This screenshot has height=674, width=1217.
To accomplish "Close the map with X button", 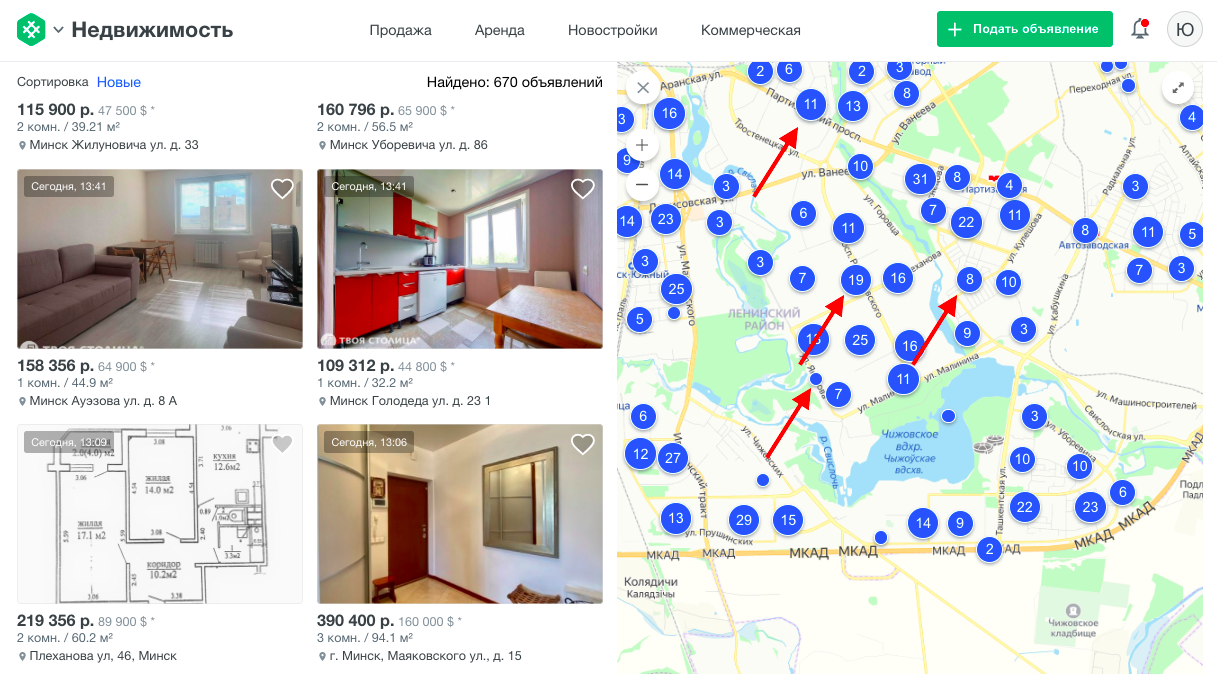I will pos(643,88).
